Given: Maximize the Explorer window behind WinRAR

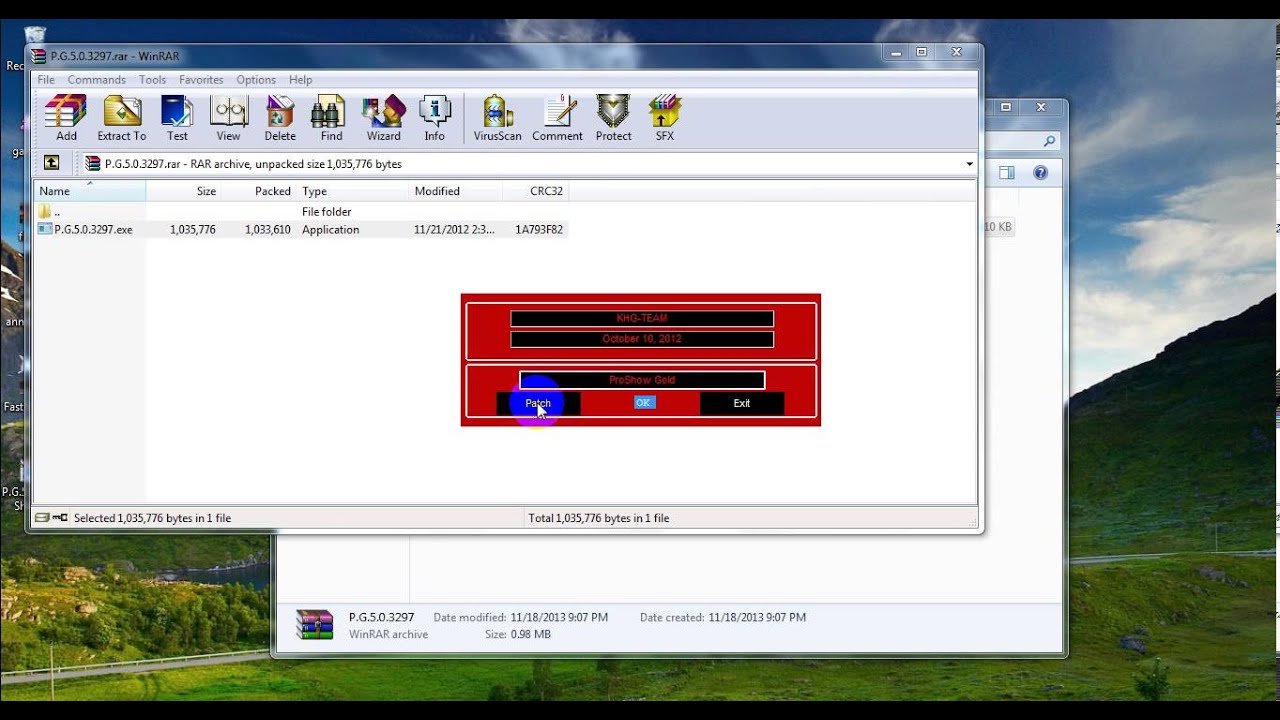Looking at the screenshot, I should [1006, 107].
